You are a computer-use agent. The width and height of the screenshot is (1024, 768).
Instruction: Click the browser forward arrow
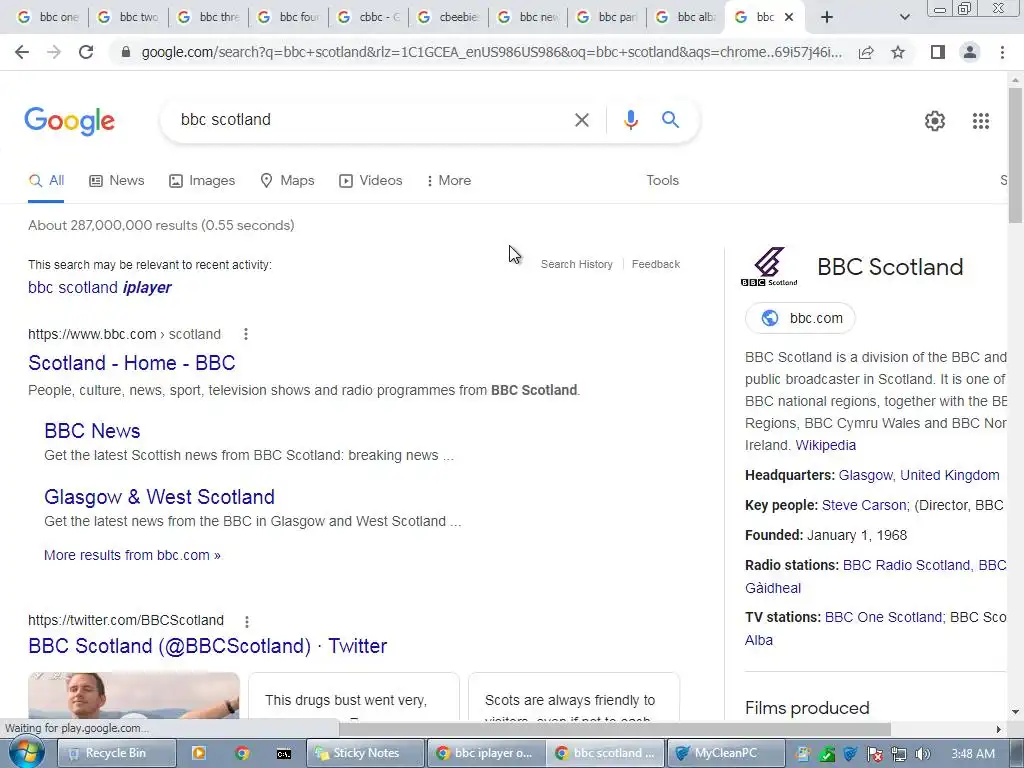pyautogui.click(x=54, y=52)
